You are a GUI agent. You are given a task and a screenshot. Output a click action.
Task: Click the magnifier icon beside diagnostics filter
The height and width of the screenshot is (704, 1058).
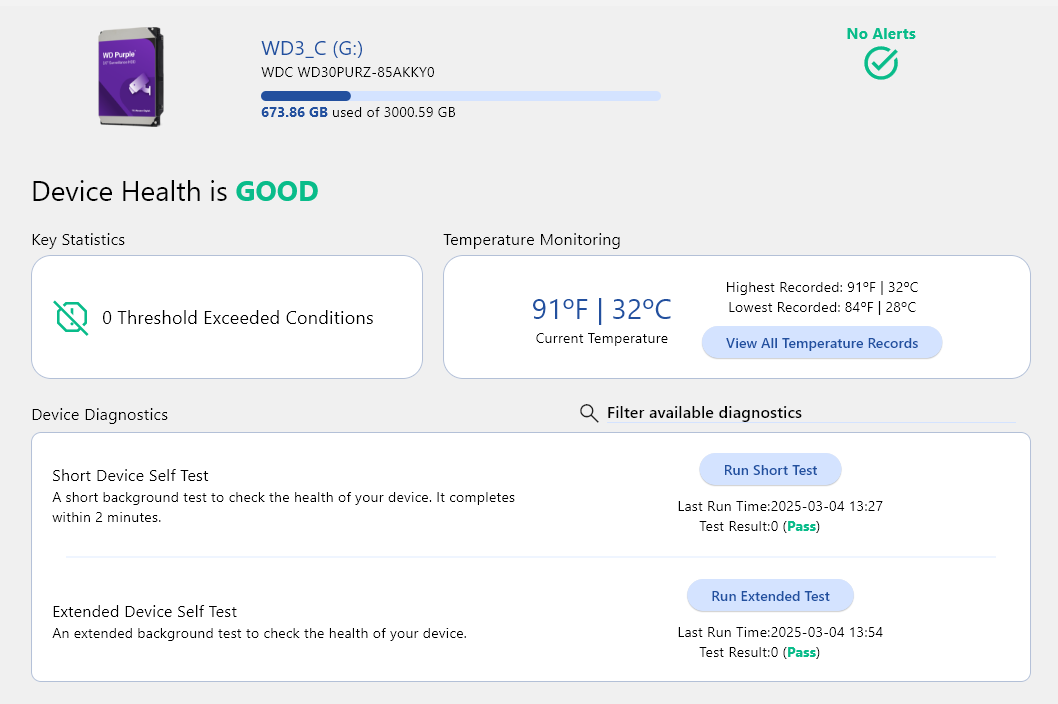coord(589,413)
